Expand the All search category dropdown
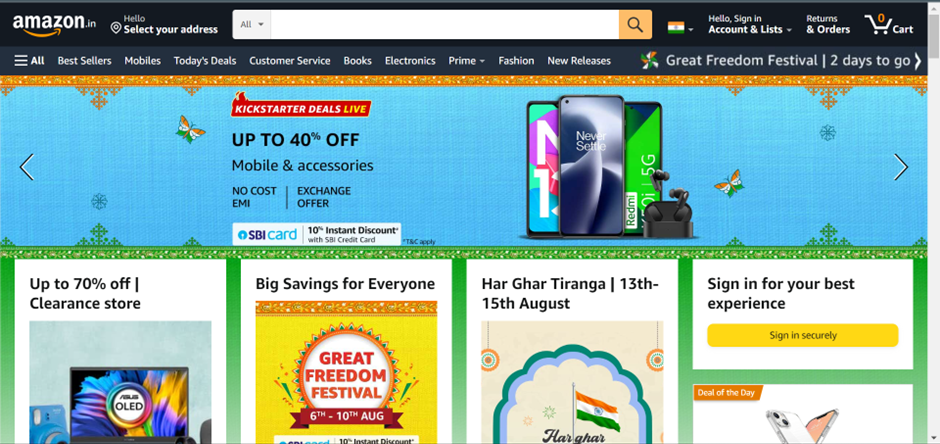This screenshot has width=940, height=444. (252, 25)
